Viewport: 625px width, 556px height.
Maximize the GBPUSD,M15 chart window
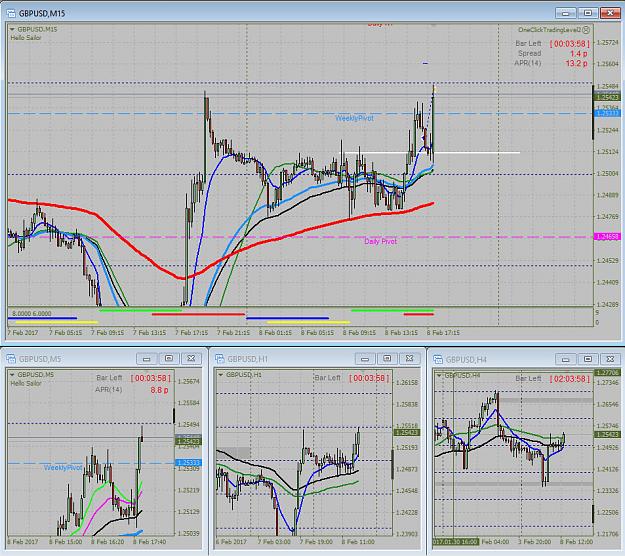(x=588, y=13)
